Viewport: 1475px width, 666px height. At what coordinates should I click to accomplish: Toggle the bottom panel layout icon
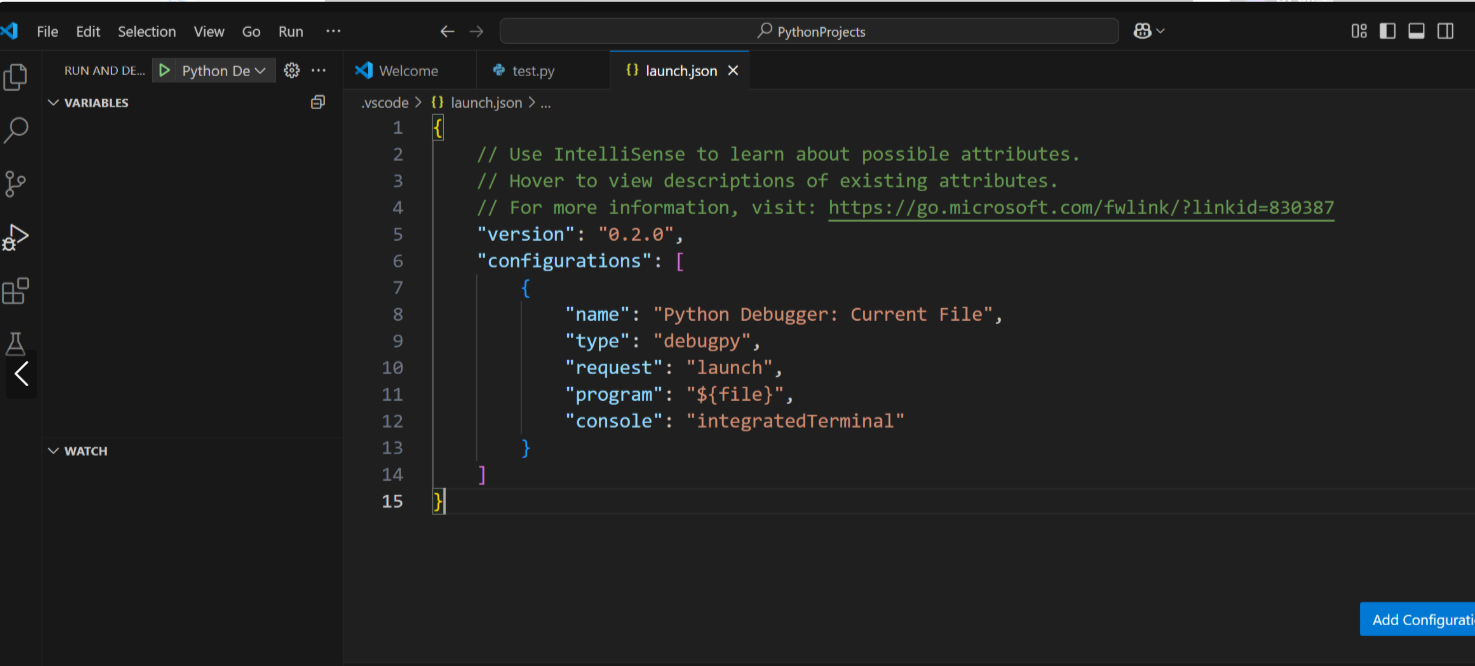(x=1416, y=31)
